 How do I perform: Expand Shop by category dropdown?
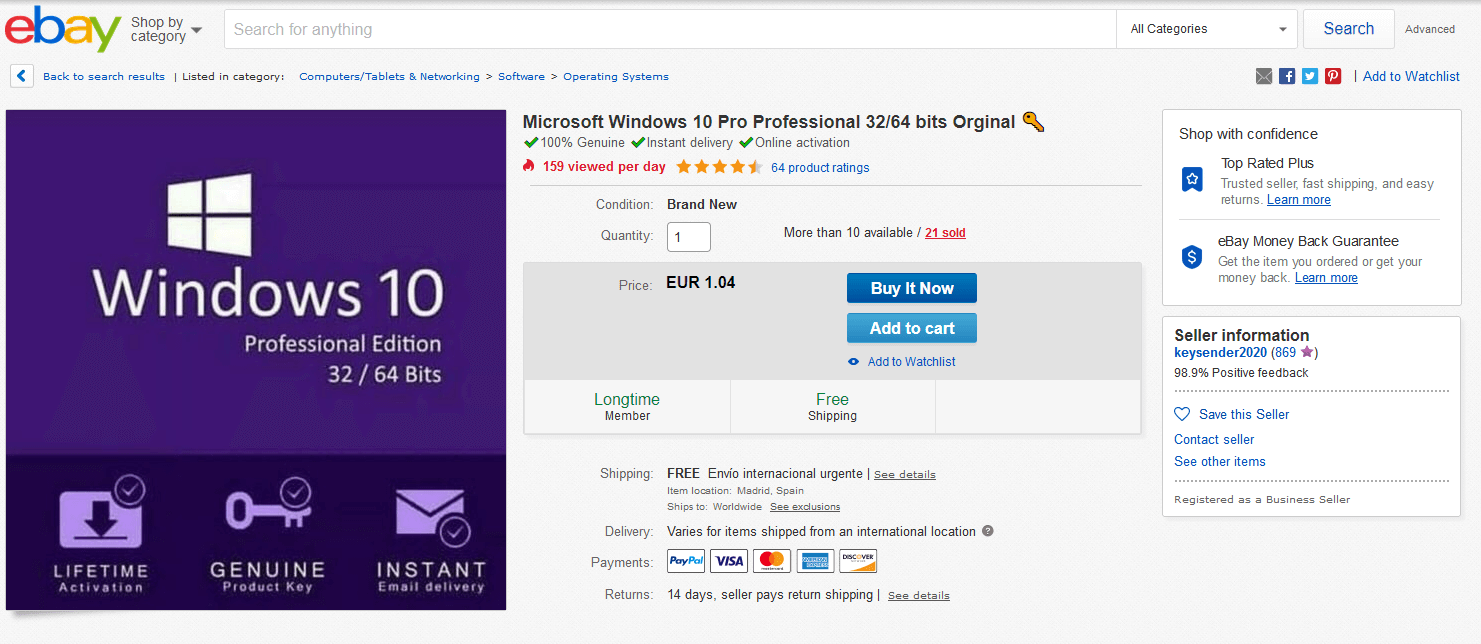pos(166,29)
